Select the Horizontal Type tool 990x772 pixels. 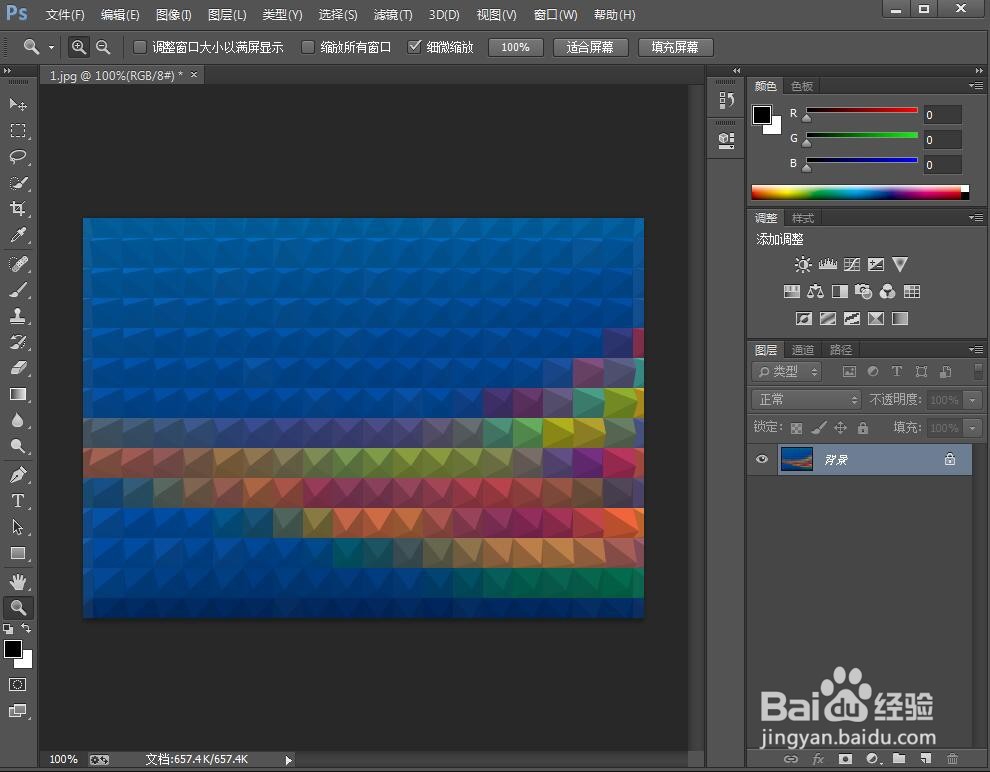point(18,501)
